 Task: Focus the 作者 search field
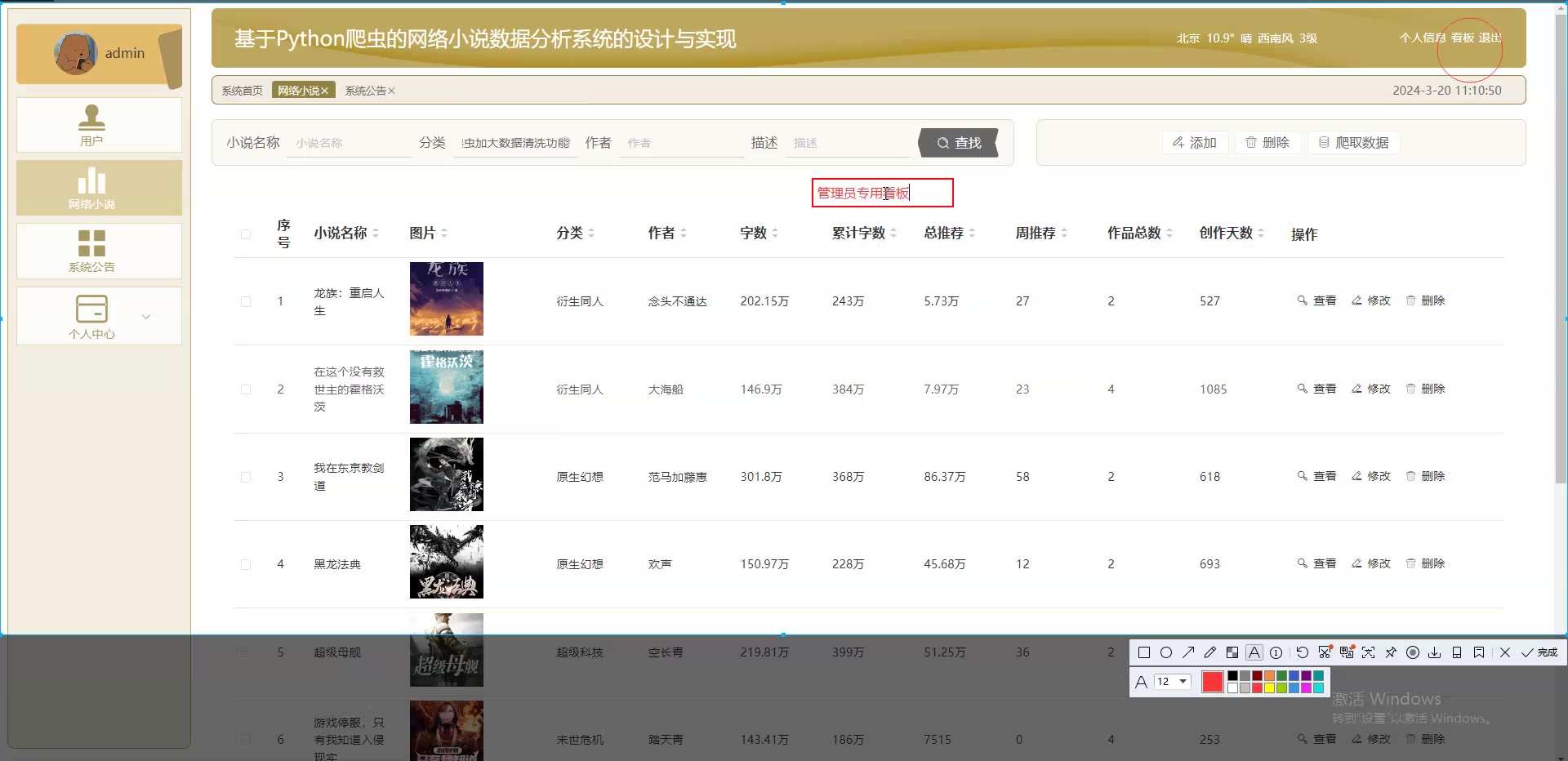point(681,143)
